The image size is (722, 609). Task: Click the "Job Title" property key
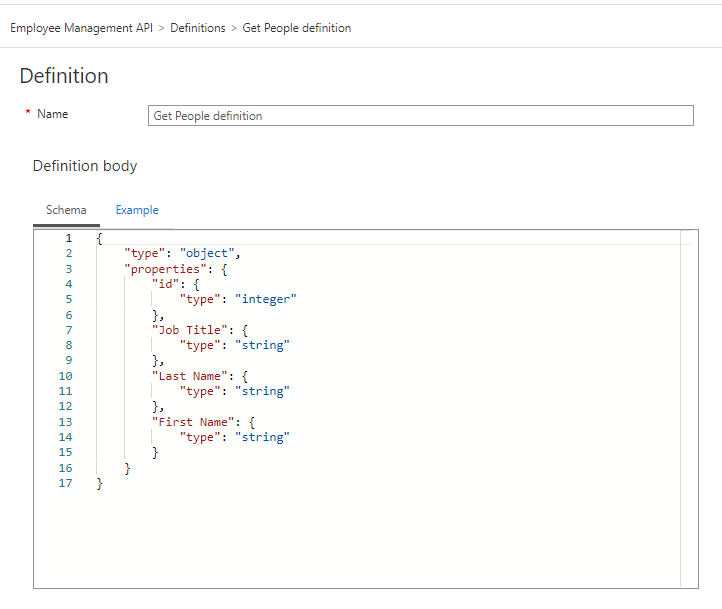pos(195,330)
